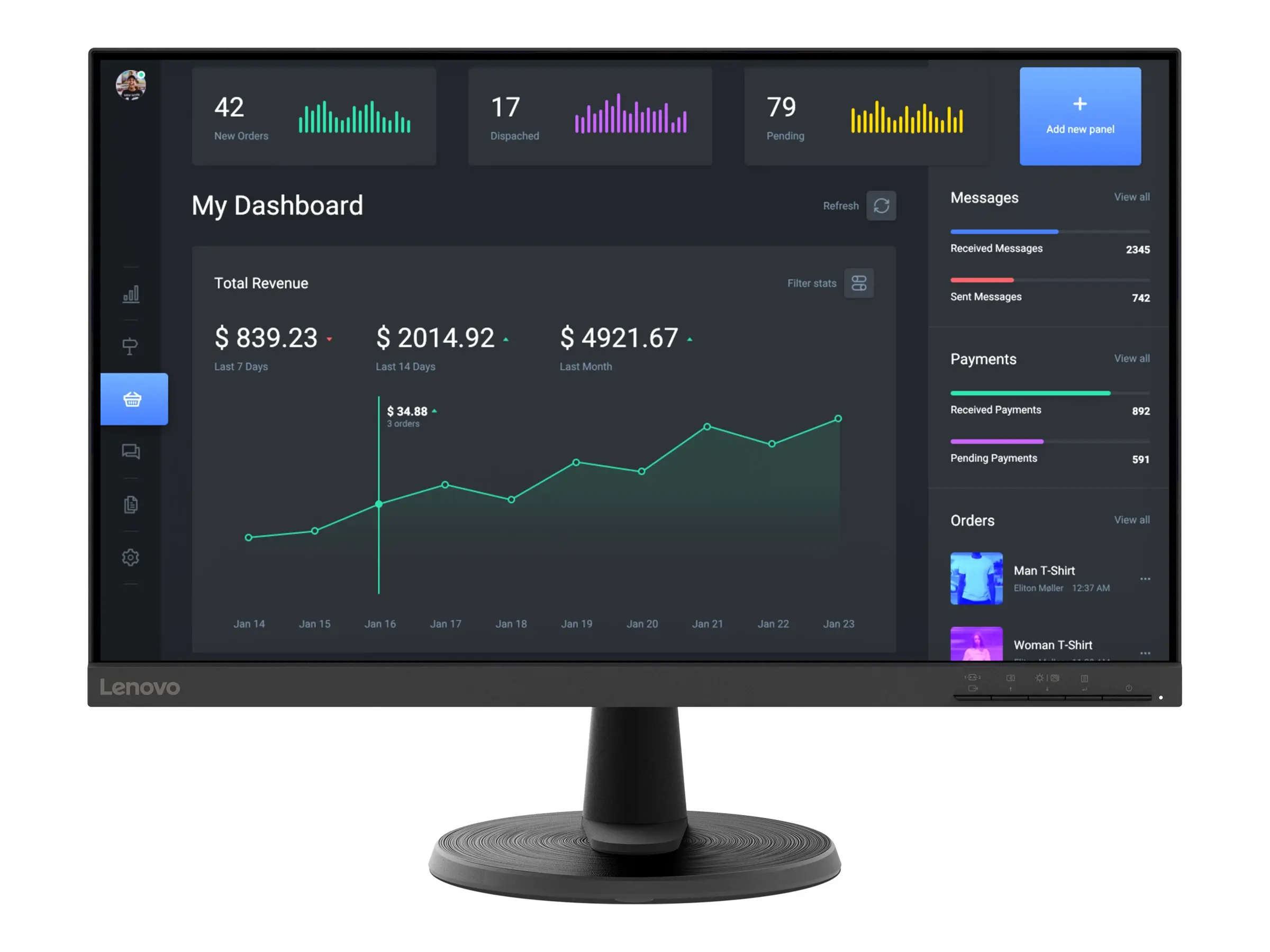Image resolution: width=1270 pixels, height=952 pixels.
Task: Open the bar chart analytics icon
Action: point(131,293)
